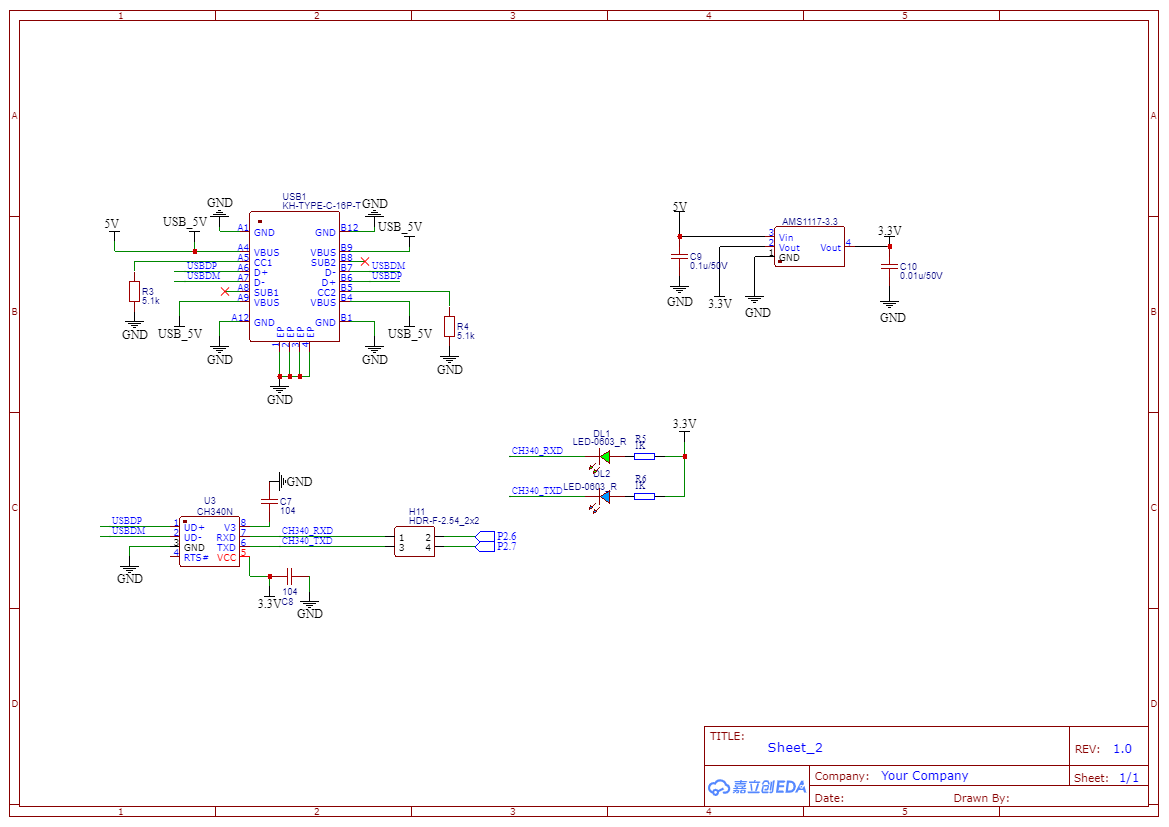Click the R3 5.1k resistor symbol

(134, 292)
